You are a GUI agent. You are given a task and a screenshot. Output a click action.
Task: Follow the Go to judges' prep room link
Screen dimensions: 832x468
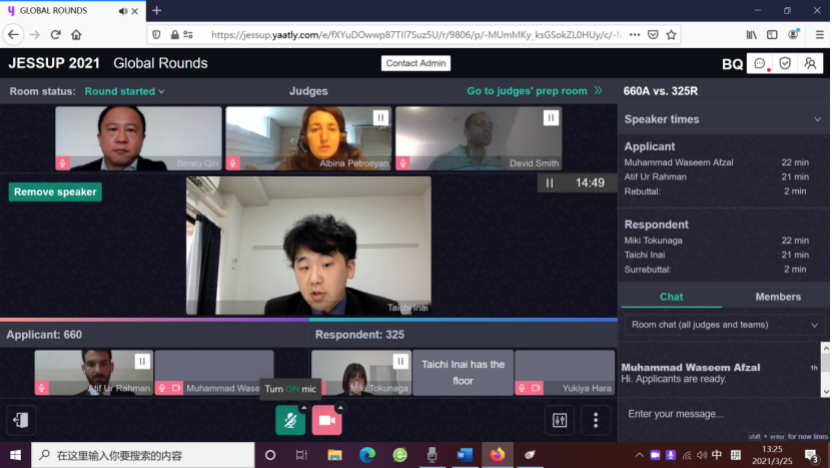[x=534, y=91]
